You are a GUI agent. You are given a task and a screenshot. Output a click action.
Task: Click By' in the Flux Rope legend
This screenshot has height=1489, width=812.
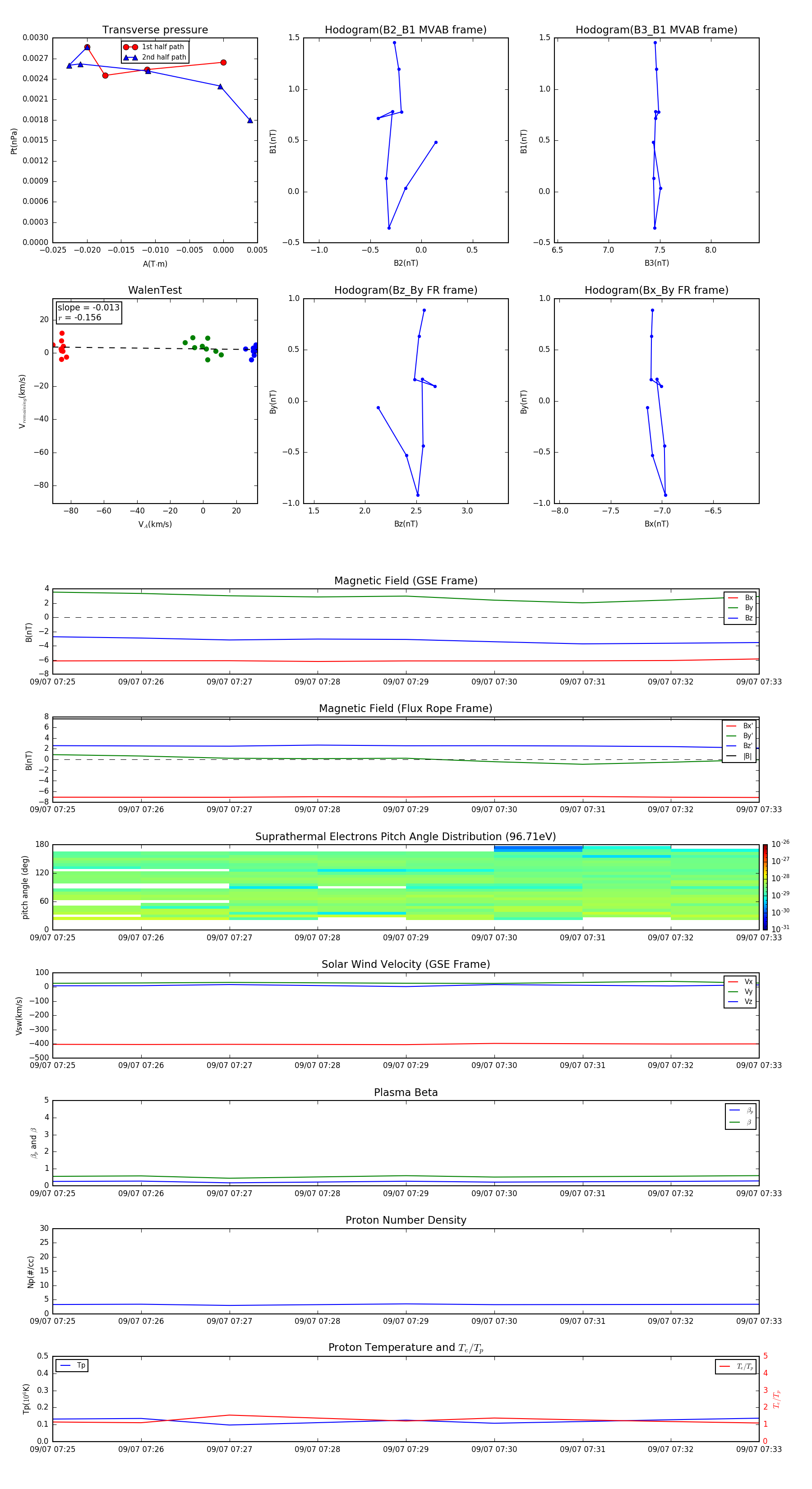tap(739, 736)
